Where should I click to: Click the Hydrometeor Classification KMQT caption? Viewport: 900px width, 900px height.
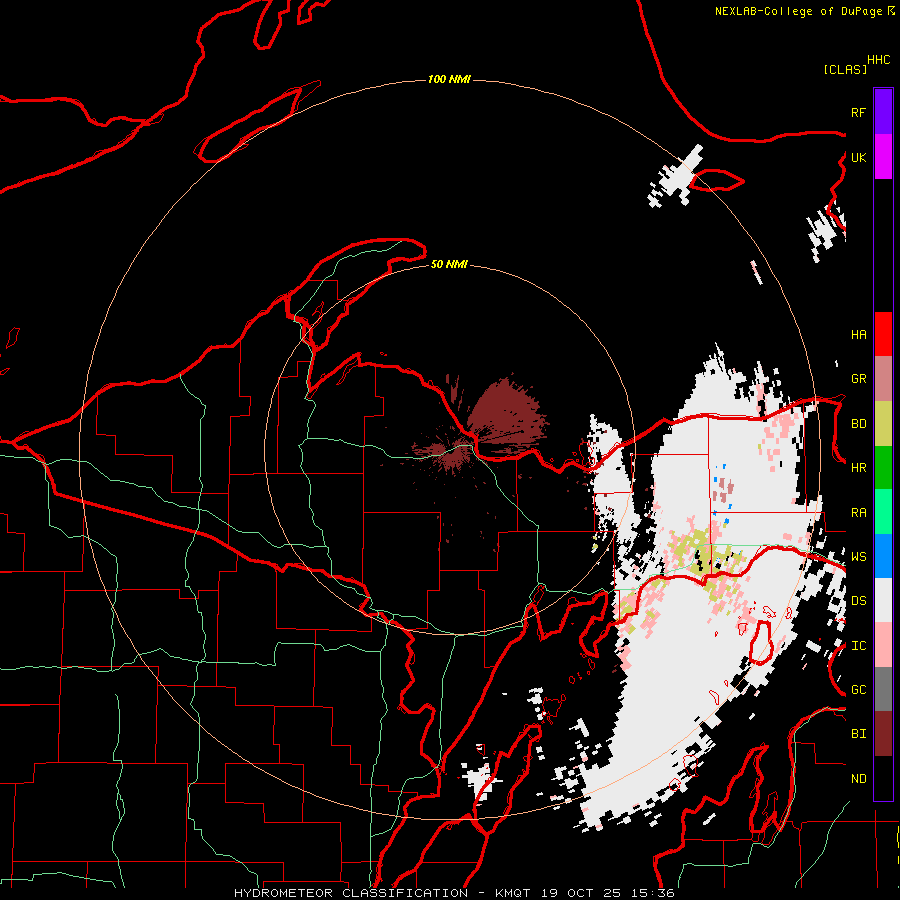coord(454,893)
